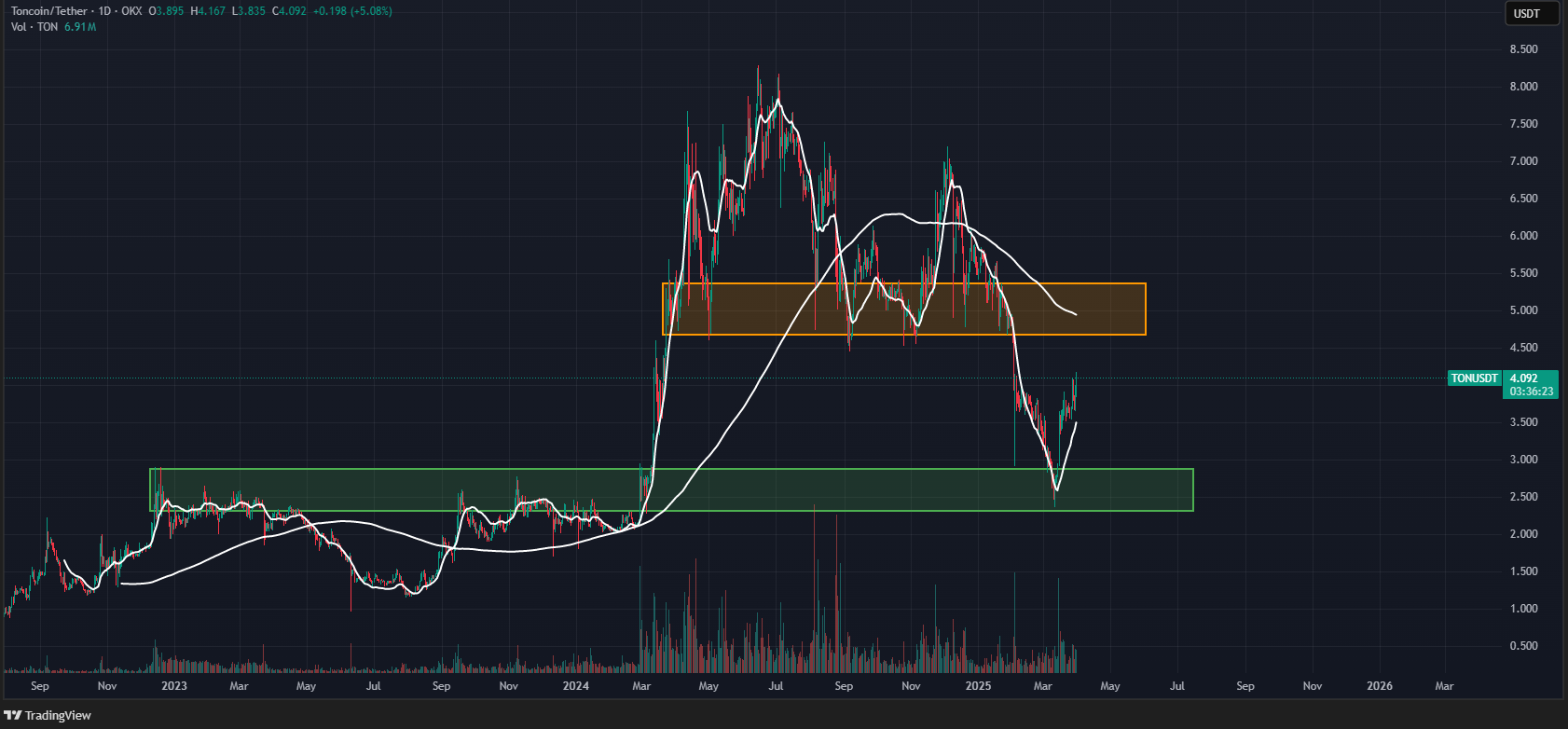Select the green support zone rectangle
1568x729 pixels.
(671, 489)
